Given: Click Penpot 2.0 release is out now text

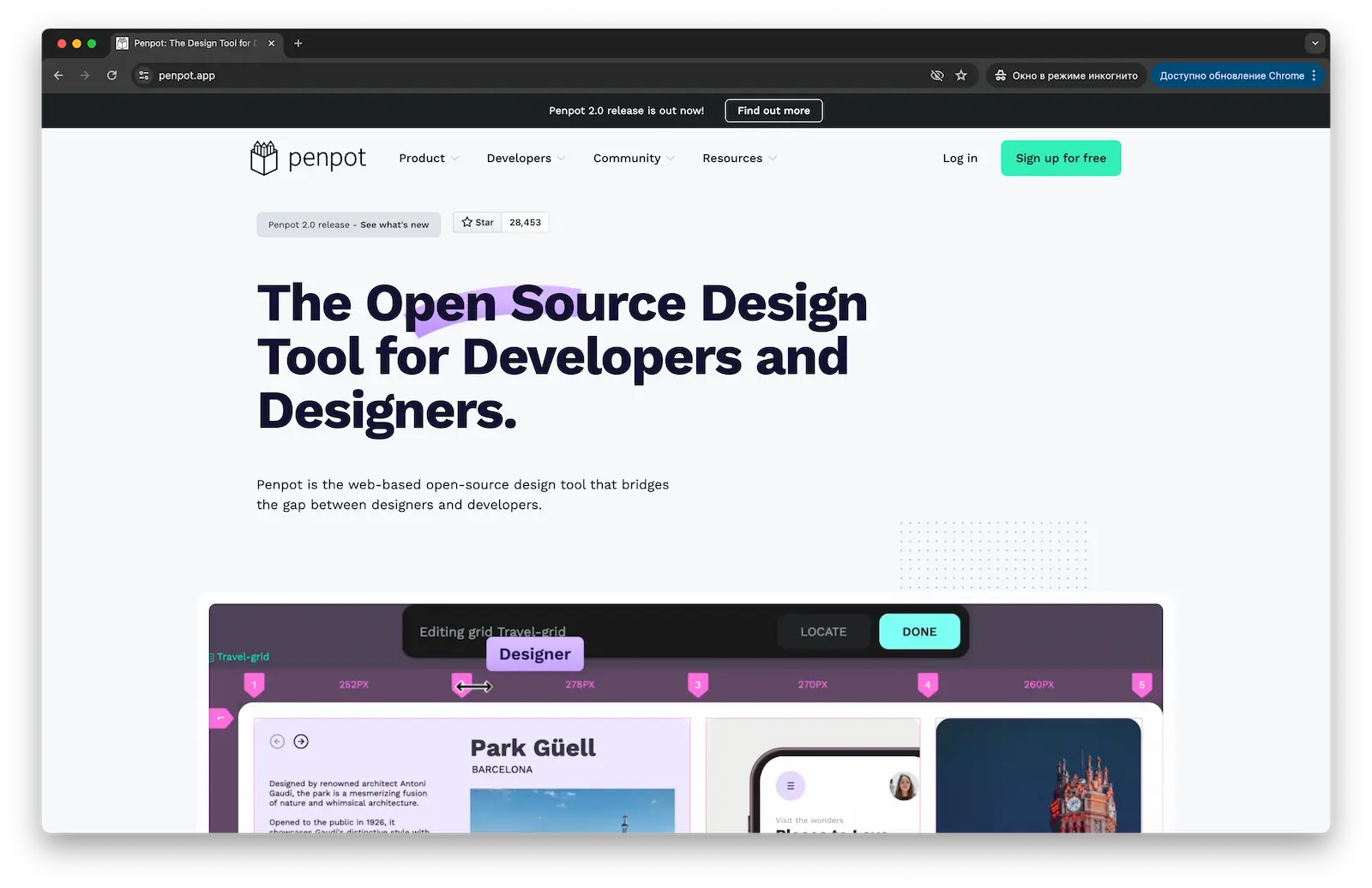Looking at the screenshot, I should [626, 111].
